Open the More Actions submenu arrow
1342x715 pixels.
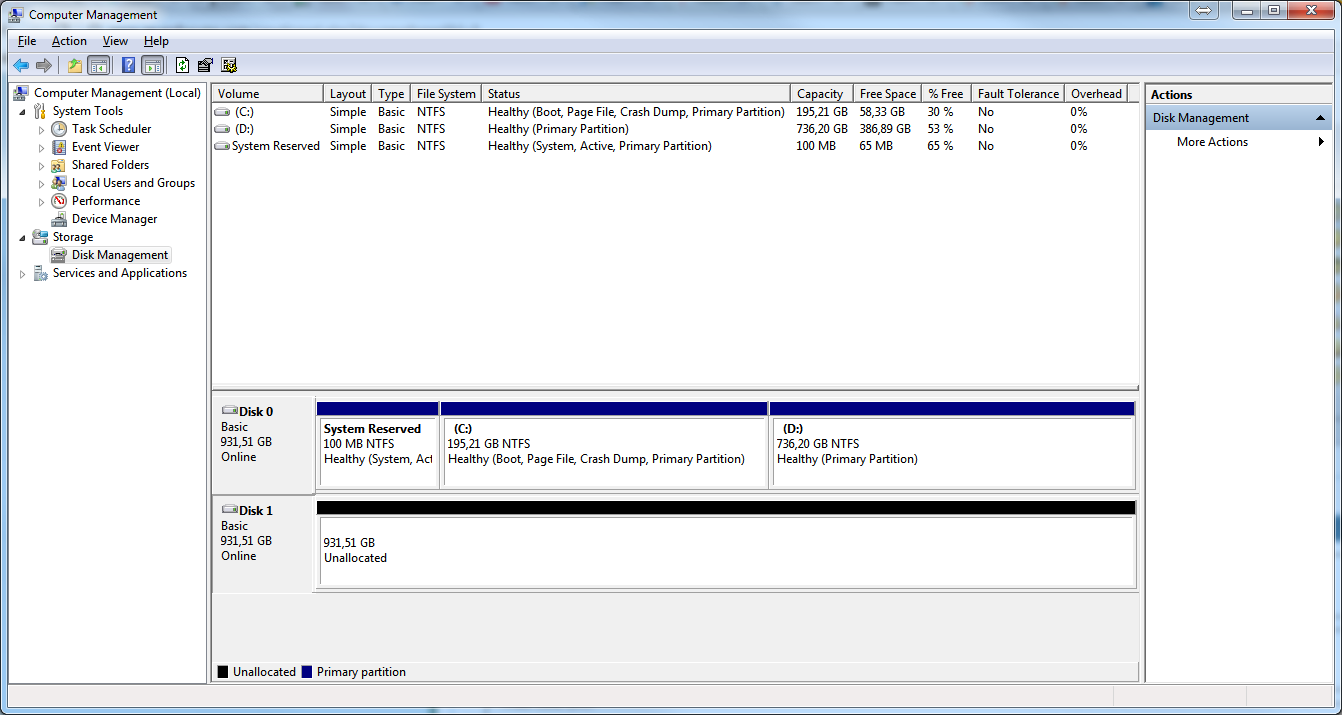click(x=1322, y=142)
